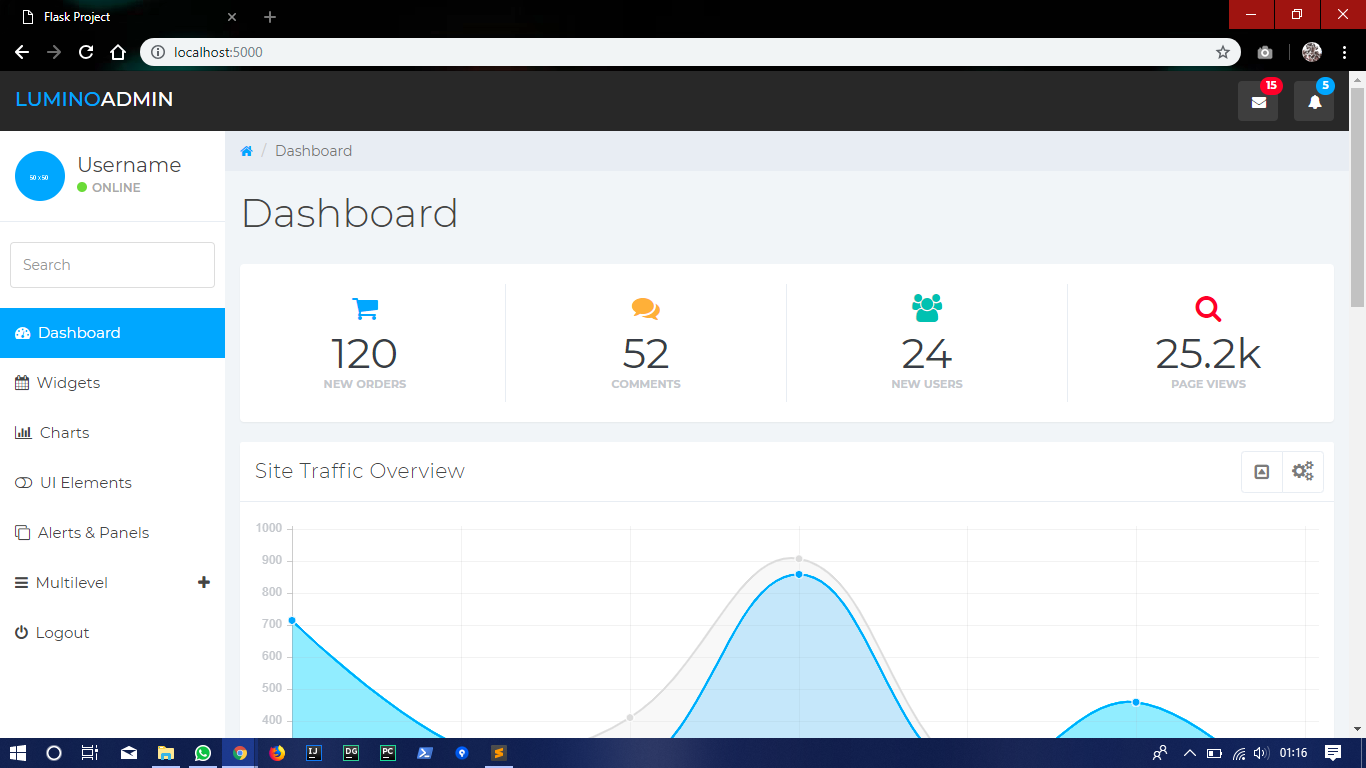Click the browser forward arrow
The height and width of the screenshot is (768, 1366).
pos(54,52)
